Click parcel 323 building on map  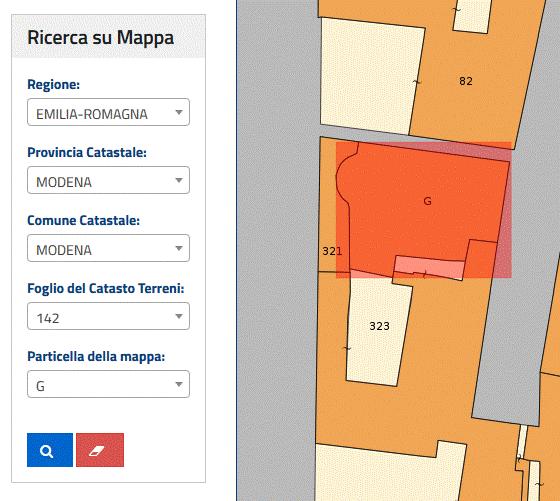[x=379, y=326]
